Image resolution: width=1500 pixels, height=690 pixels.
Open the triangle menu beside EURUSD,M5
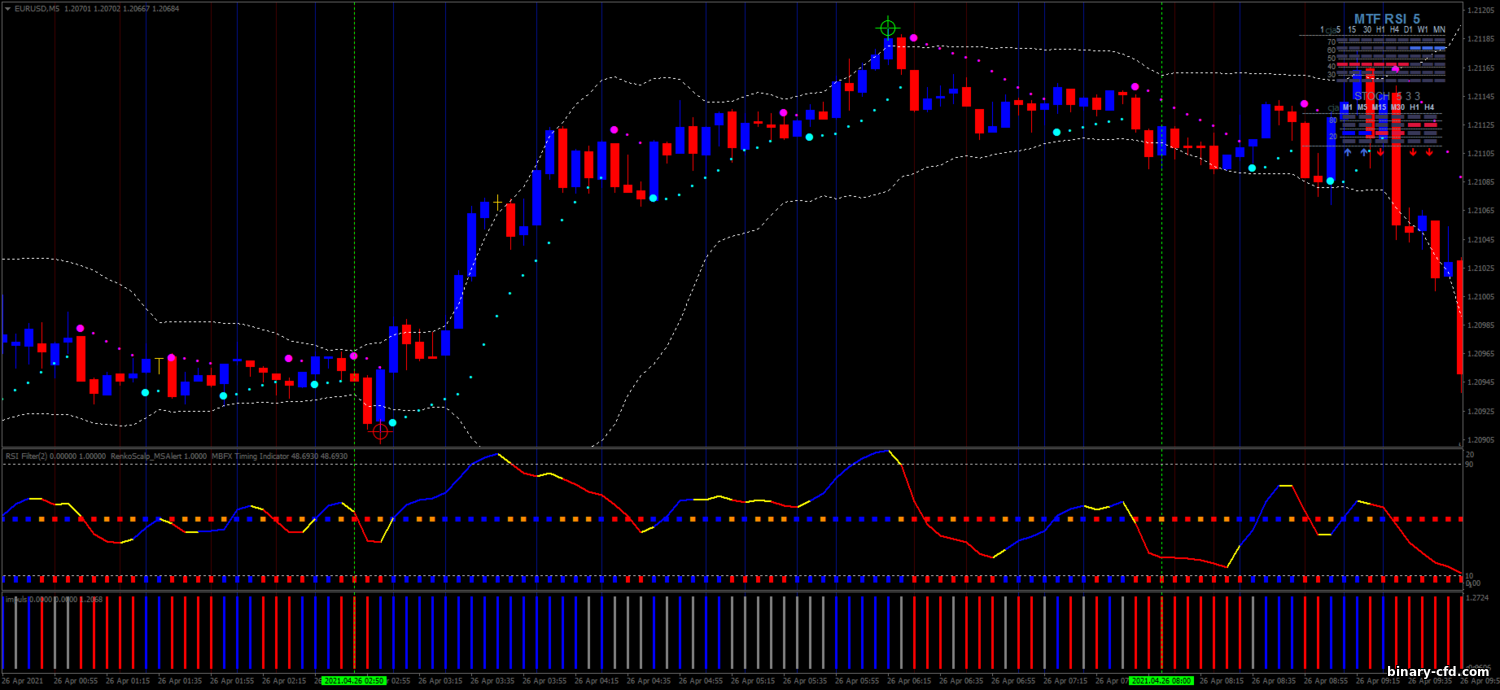click(x=8, y=8)
